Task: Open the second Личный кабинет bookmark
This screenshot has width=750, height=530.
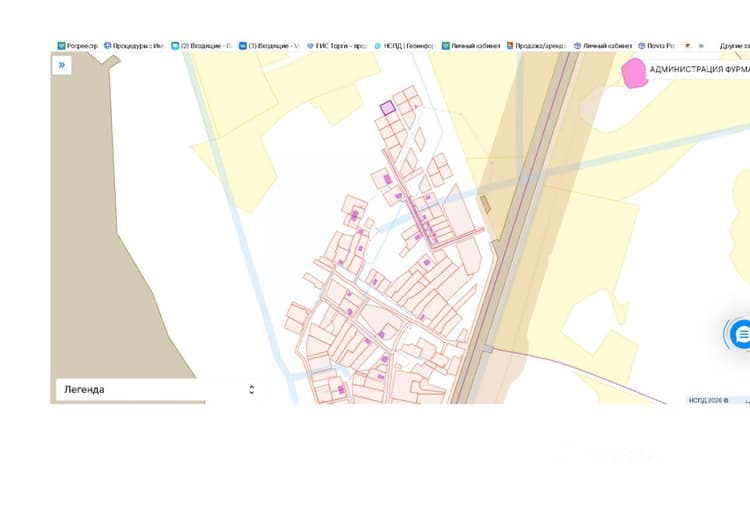Action: coord(603,46)
